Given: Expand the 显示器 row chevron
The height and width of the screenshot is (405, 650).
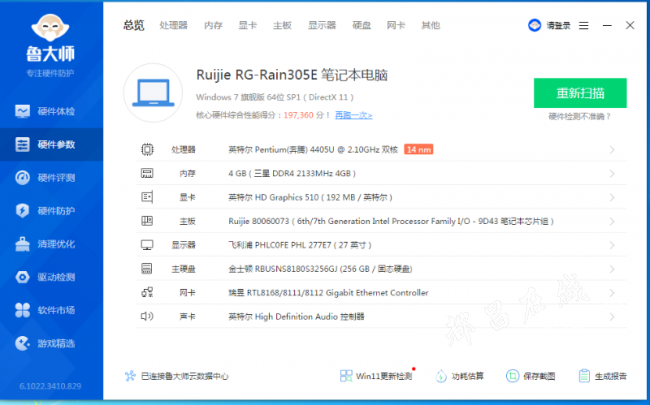Looking at the screenshot, I should tap(612, 245).
